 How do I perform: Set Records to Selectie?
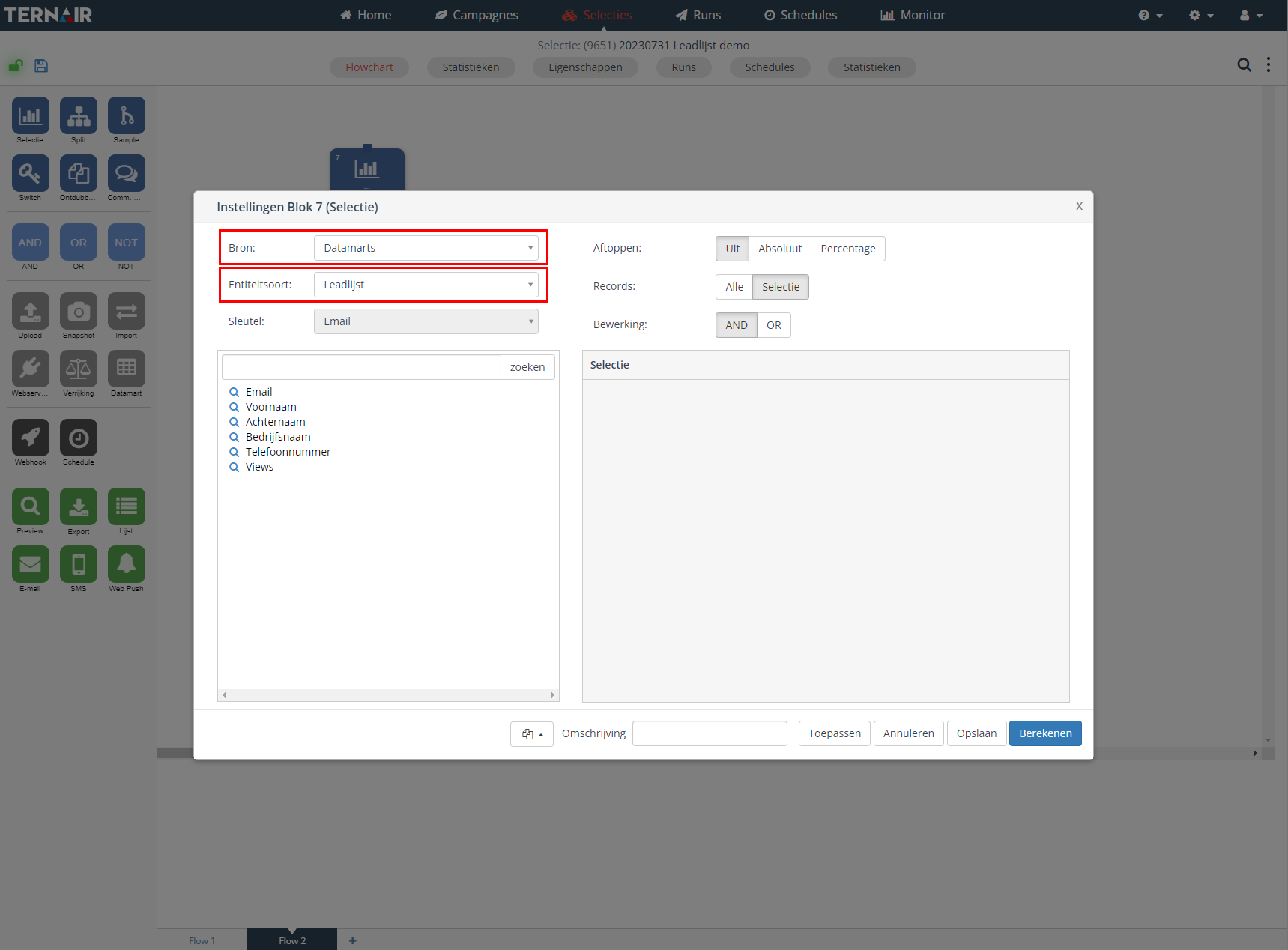point(781,287)
